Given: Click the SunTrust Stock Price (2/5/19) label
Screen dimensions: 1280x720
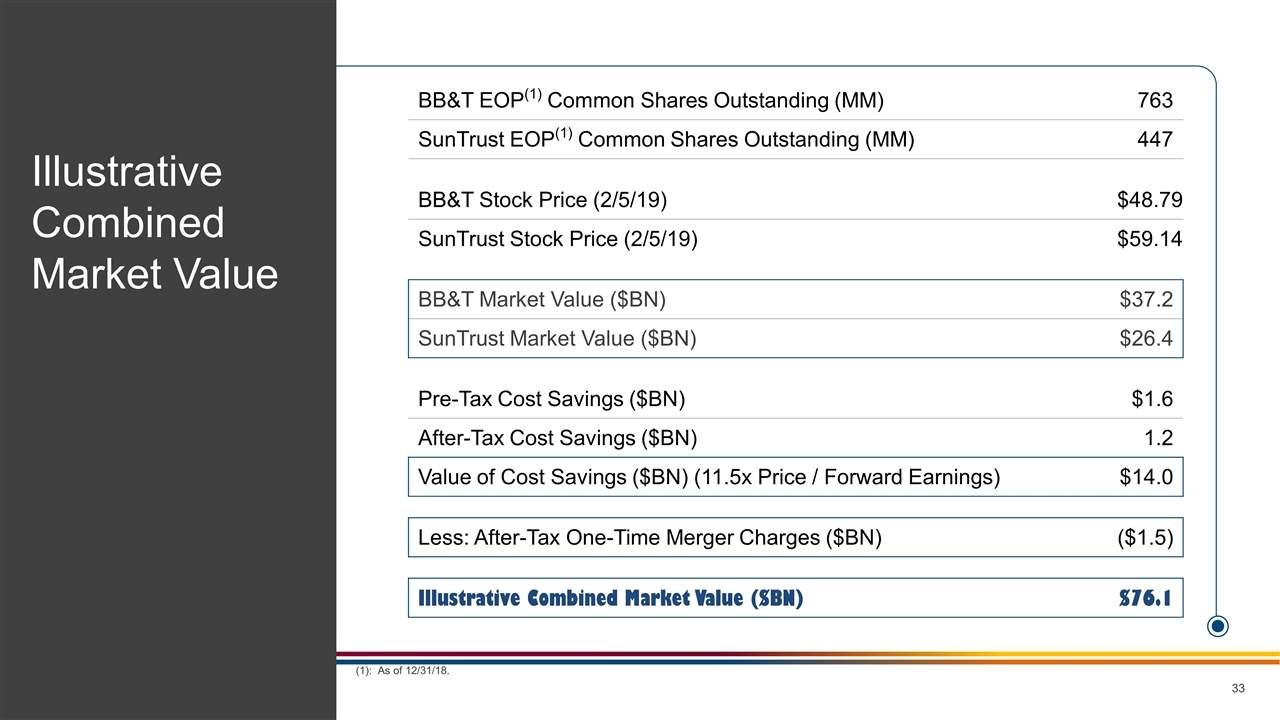Looking at the screenshot, I should [x=558, y=240].
